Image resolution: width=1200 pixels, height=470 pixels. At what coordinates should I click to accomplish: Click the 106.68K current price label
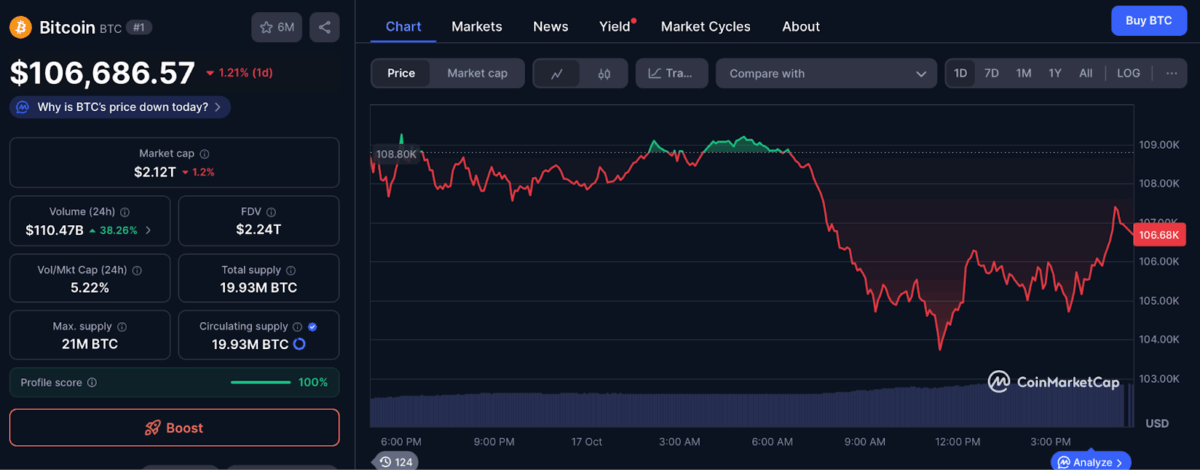pyautogui.click(x=1160, y=235)
